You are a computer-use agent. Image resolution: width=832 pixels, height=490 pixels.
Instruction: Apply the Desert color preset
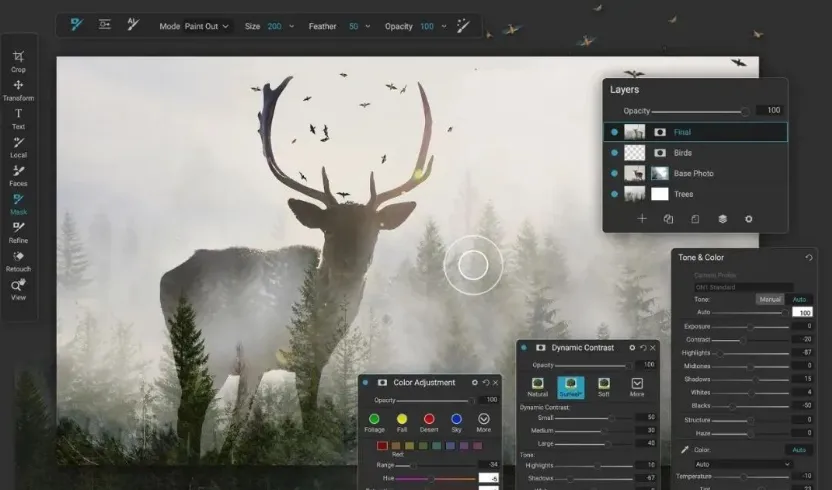(x=429, y=423)
